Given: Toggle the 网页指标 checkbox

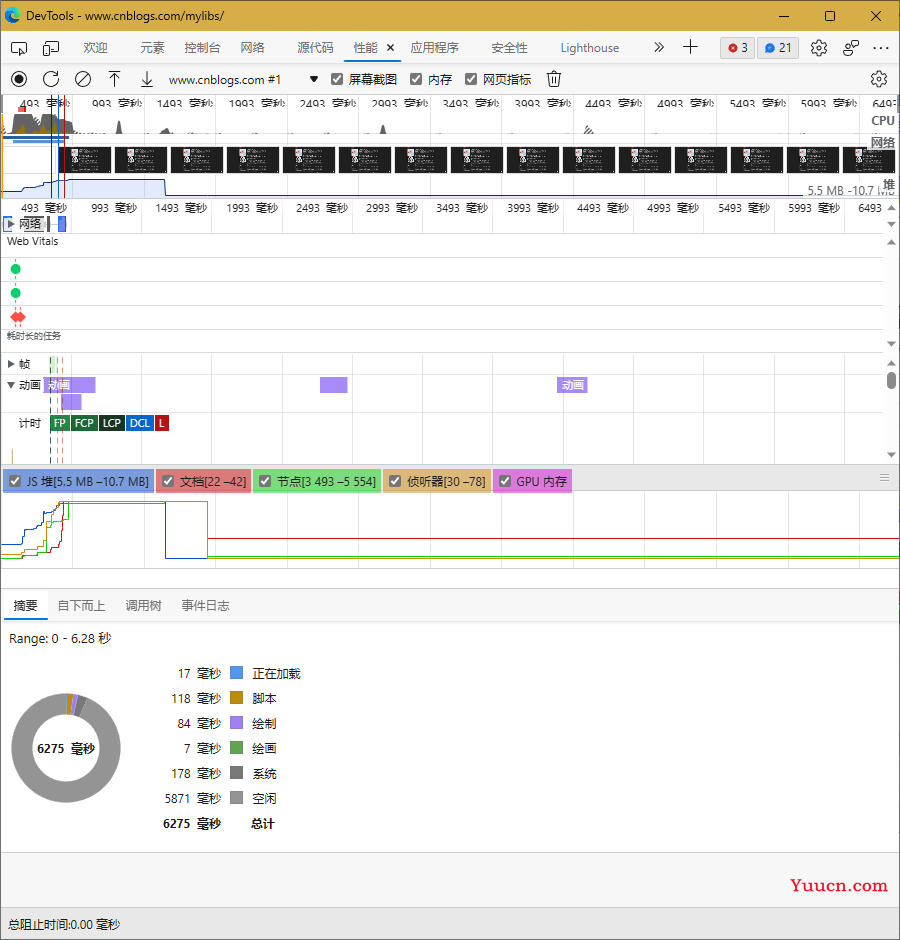Looking at the screenshot, I should [x=471, y=79].
